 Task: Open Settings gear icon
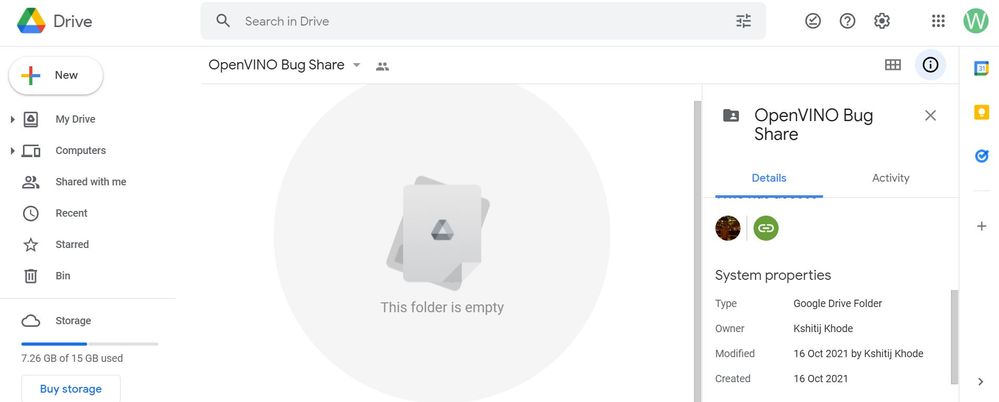[881, 21]
